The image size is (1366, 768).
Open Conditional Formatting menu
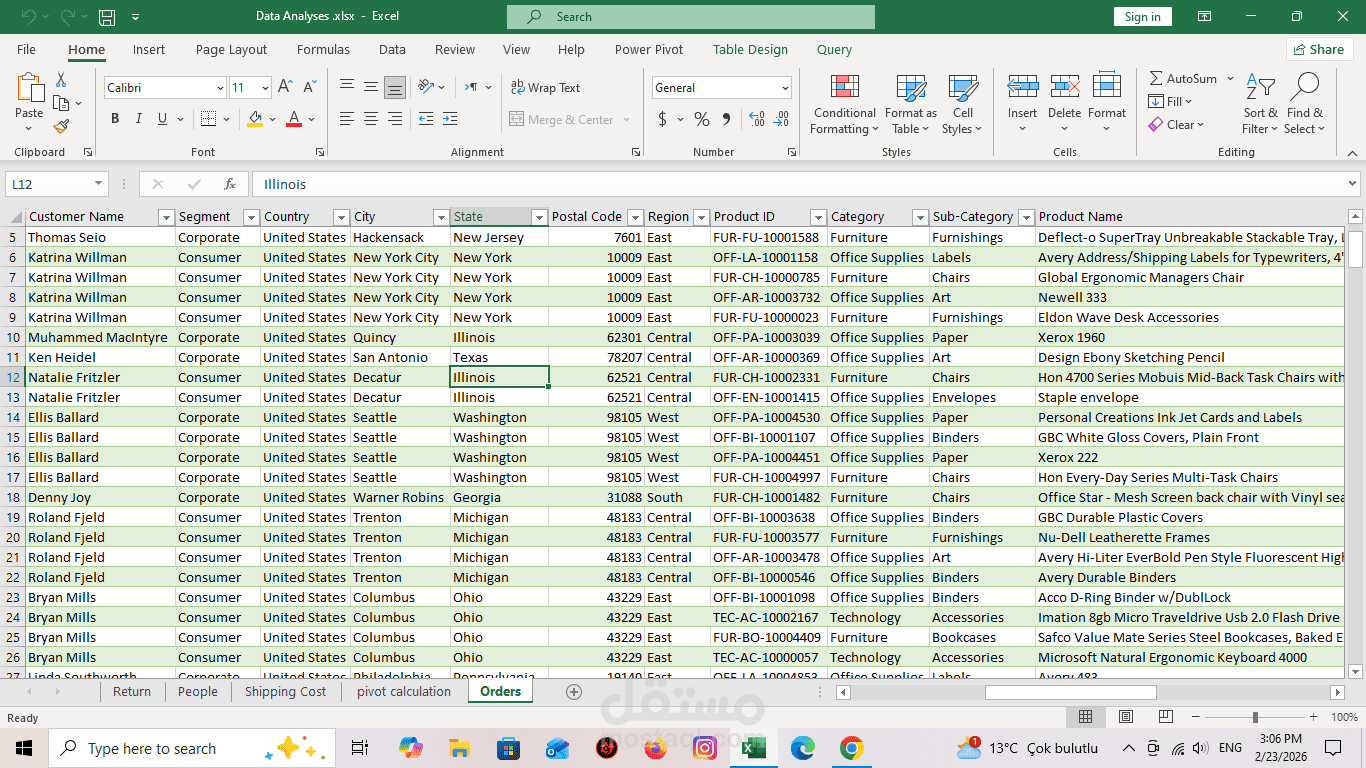[844, 105]
